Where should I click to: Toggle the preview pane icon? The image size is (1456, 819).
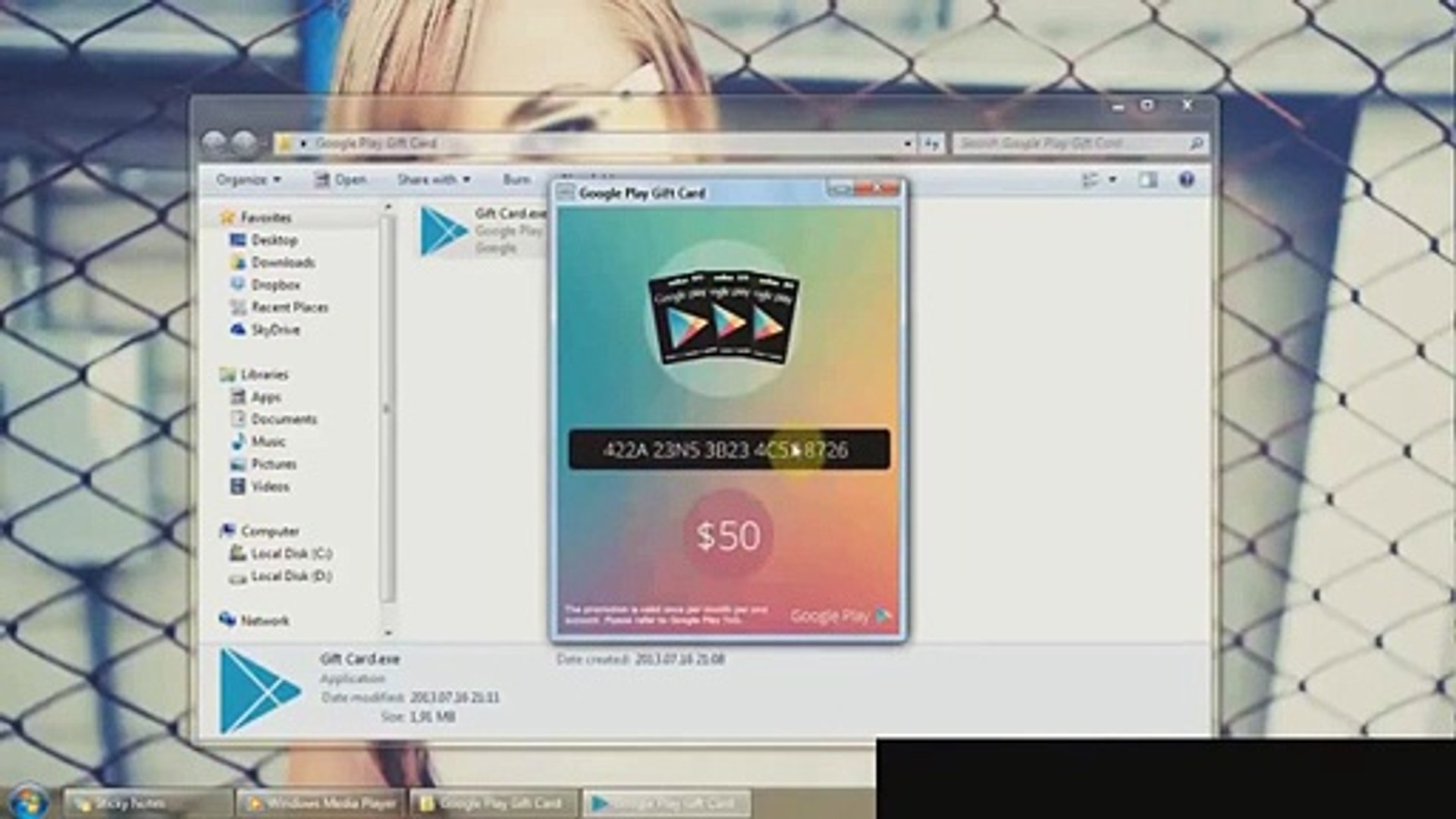tap(1147, 180)
